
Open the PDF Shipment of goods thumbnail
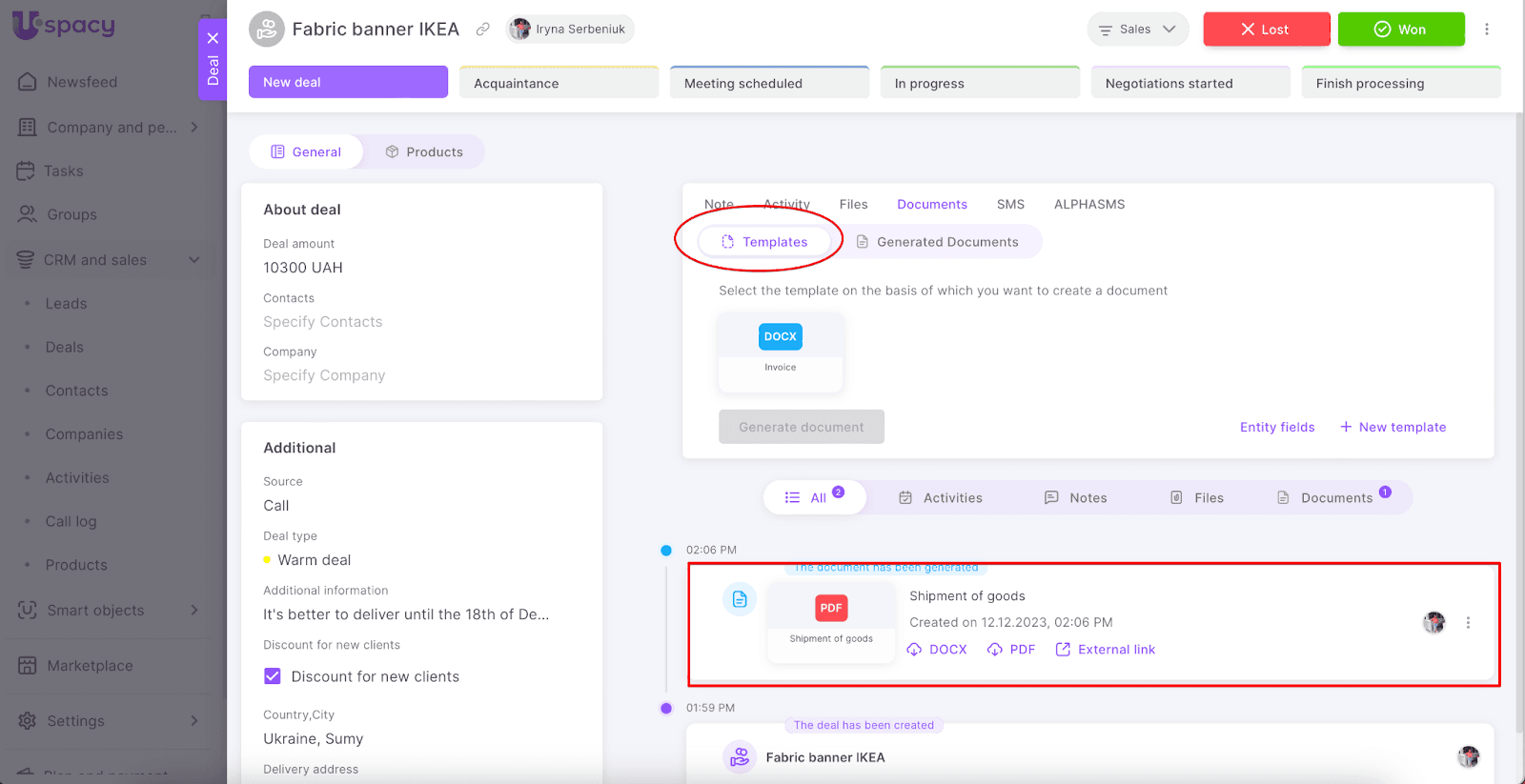pos(831,619)
